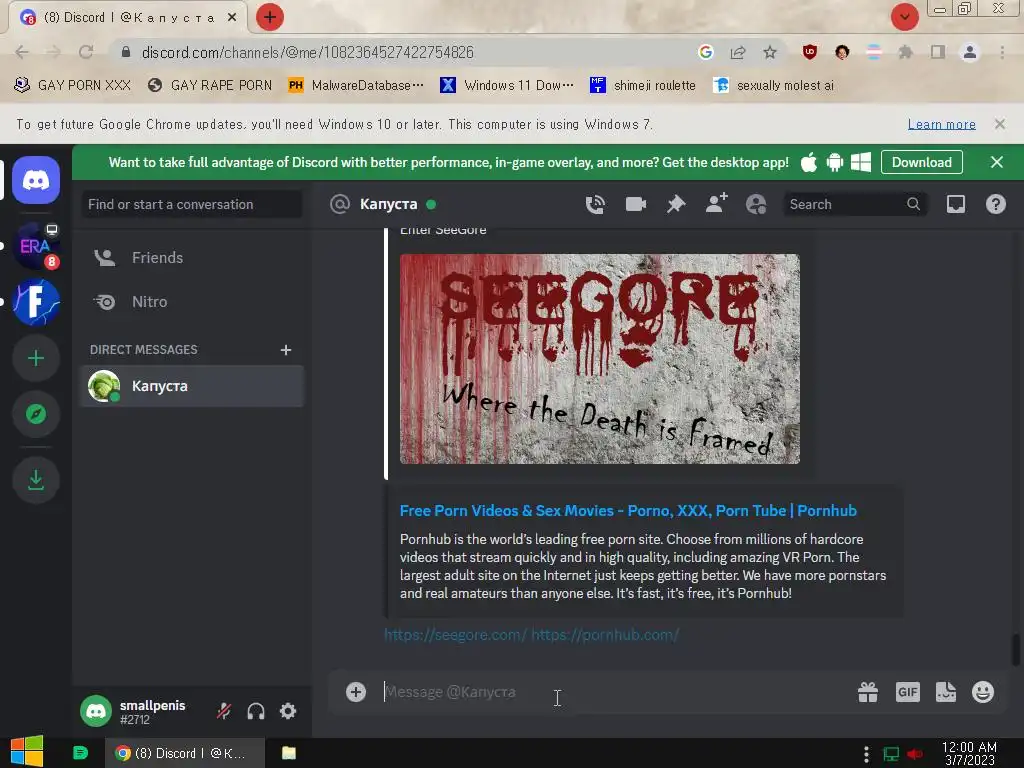Add a server with plus icon
This screenshot has height=768, width=1024.
pyautogui.click(x=36, y=358)
